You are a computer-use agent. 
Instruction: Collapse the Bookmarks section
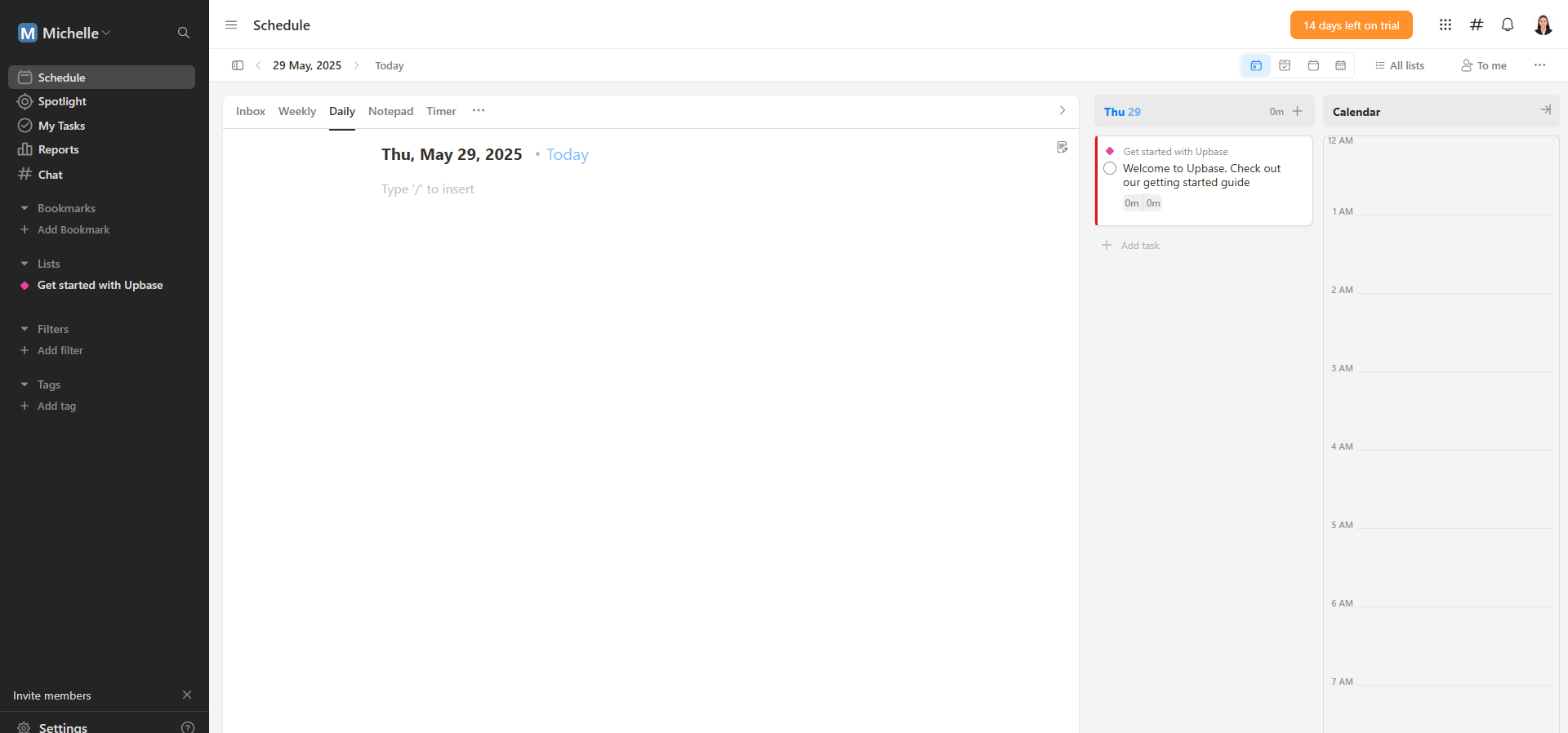click(x=24, y=208)
